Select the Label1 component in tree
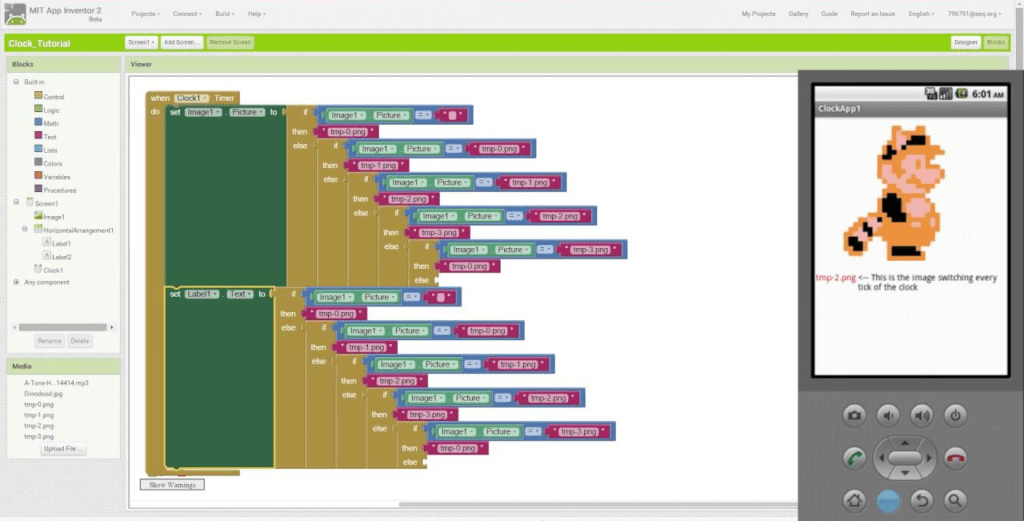Viewport: 1024px width, 521px height. point(57,243)
